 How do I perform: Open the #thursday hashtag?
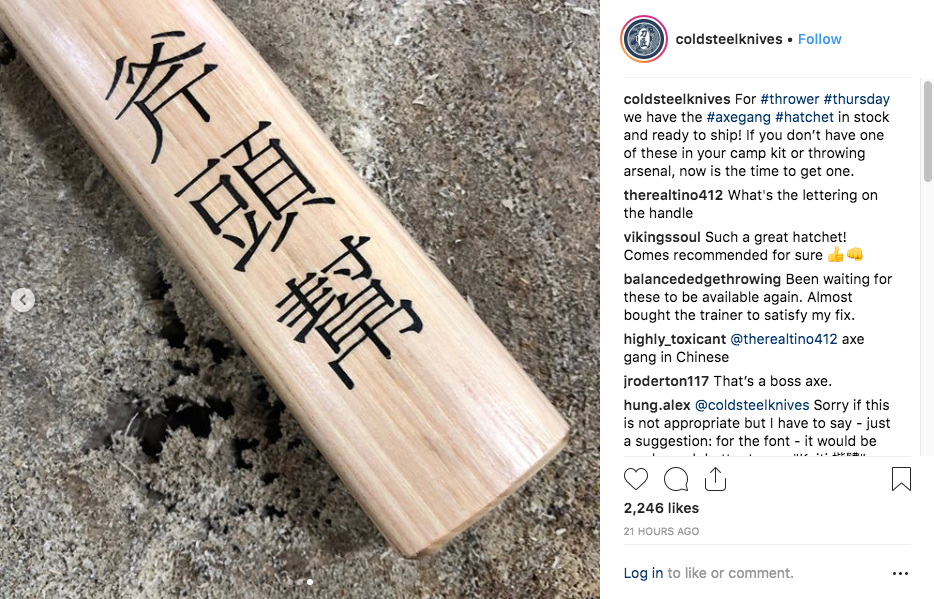857,99
